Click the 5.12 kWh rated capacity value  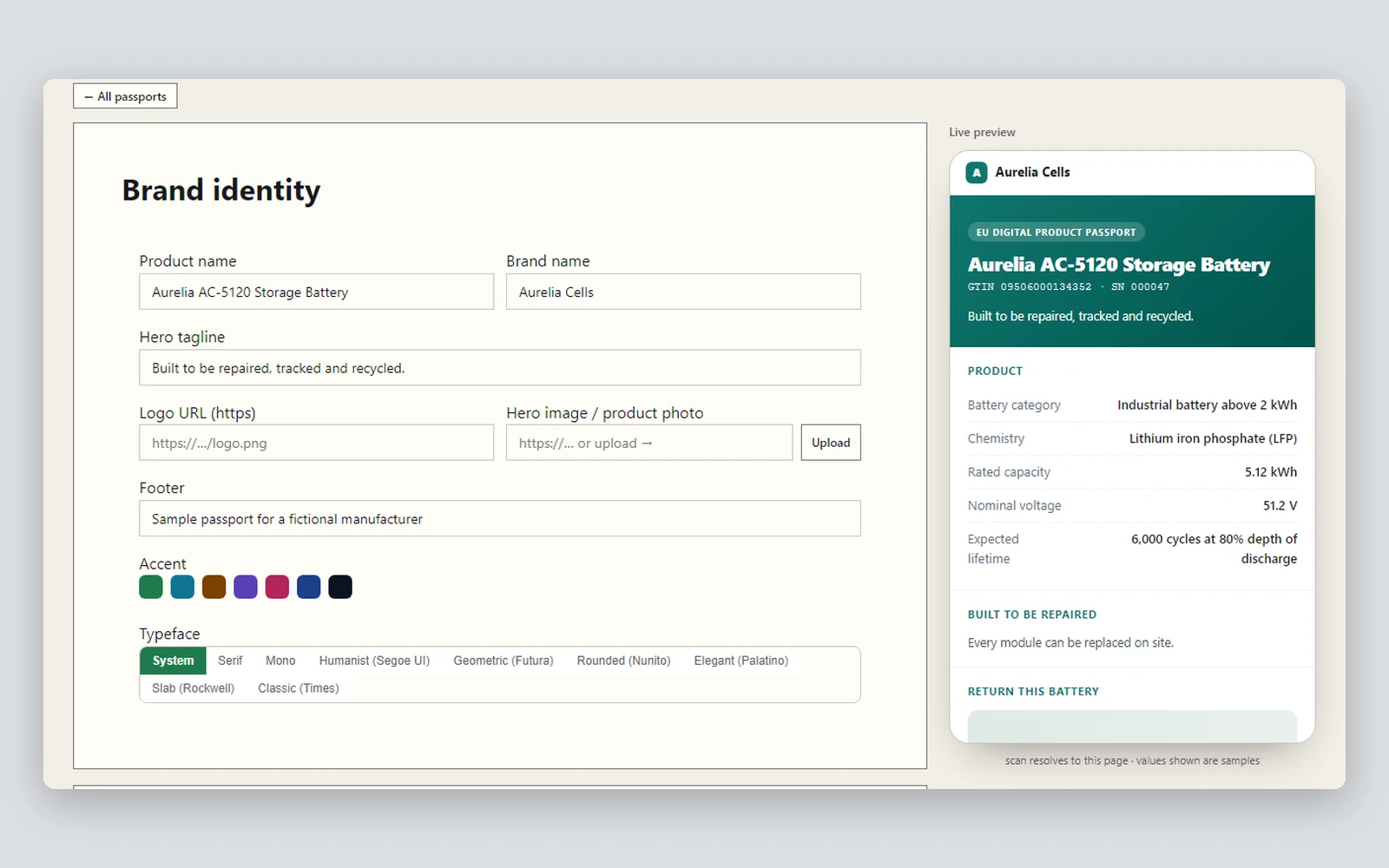[1271, 472]
